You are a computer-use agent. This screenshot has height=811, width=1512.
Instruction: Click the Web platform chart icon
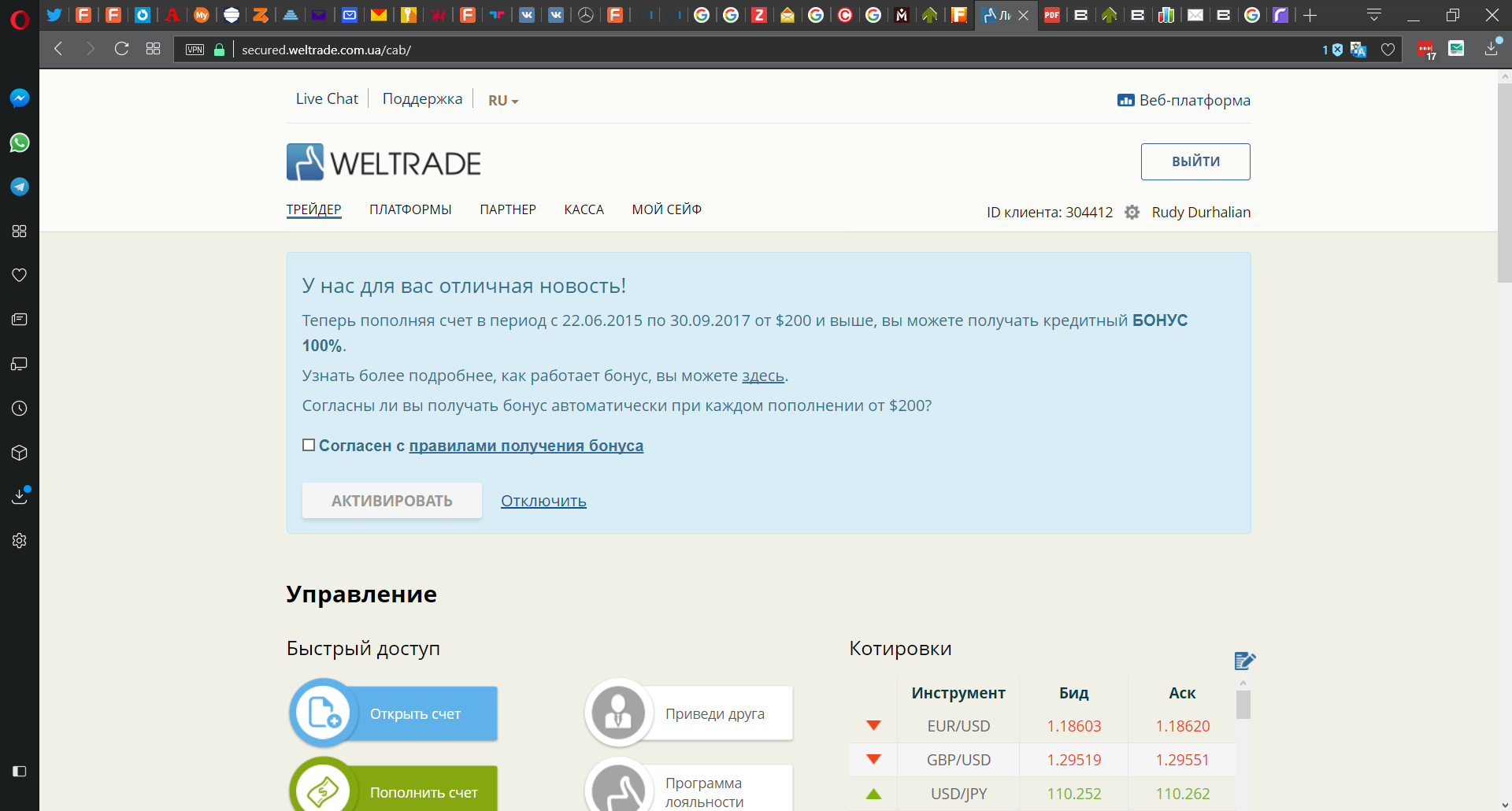(1126, 100)
